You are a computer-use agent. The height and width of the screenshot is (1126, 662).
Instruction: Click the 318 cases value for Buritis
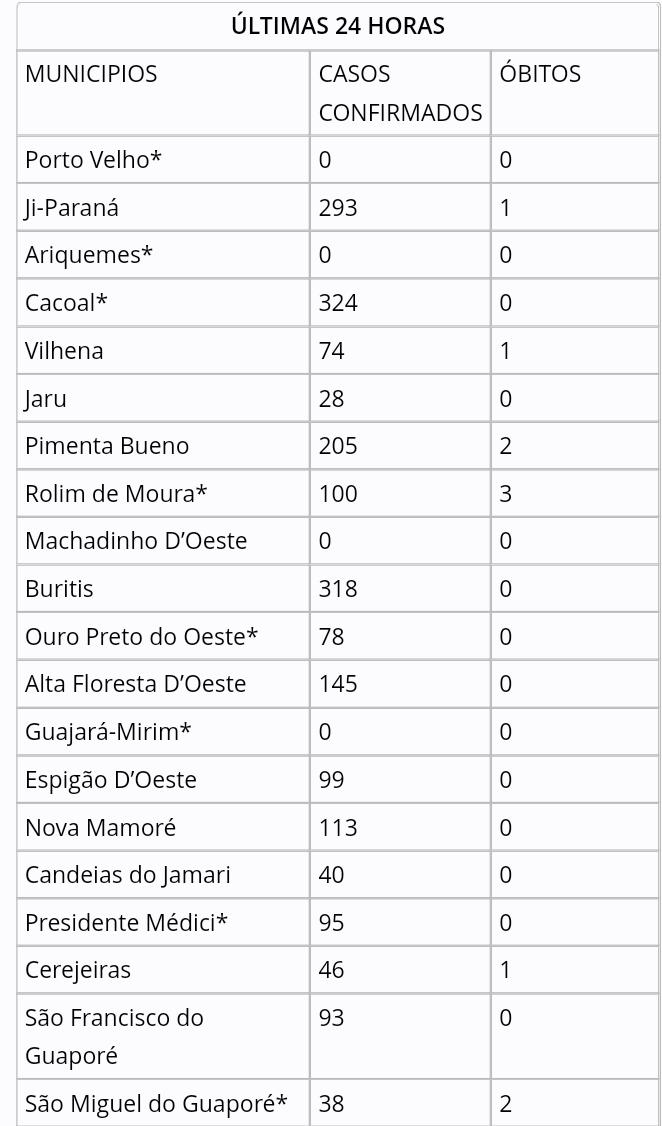pyautogui.click(x=338, y=589)
